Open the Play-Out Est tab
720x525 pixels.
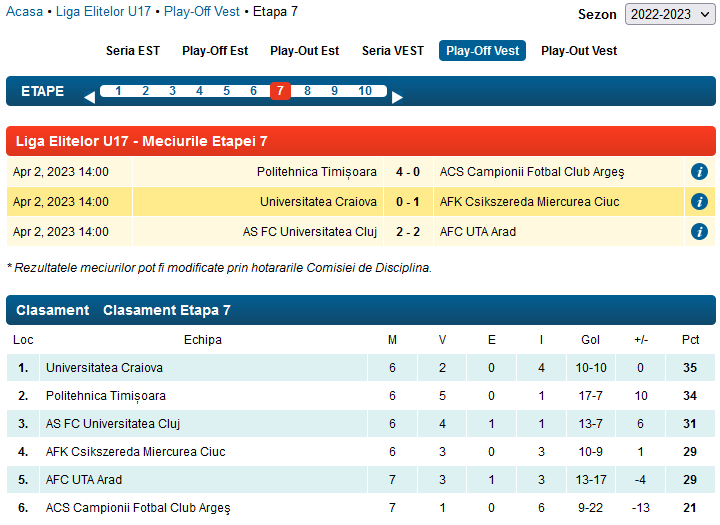pyautogui.click(x=304, y=51)
